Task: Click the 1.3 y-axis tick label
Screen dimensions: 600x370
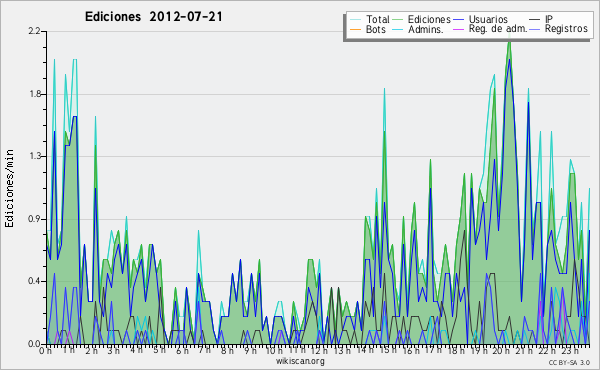Action: coord(35,156)
